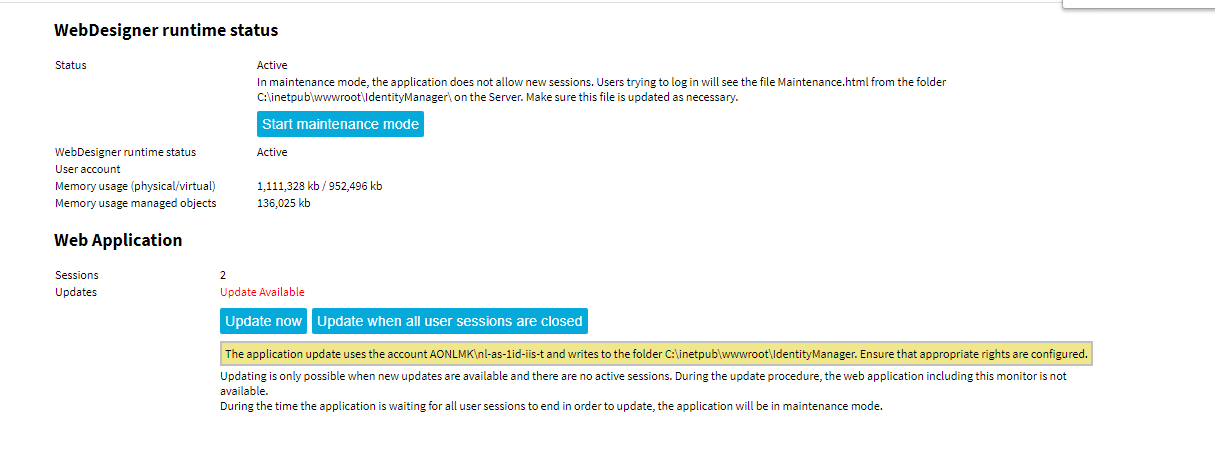The image size is (1215, 454).
Task: Click the Updates label
Action: click(76, 292)
